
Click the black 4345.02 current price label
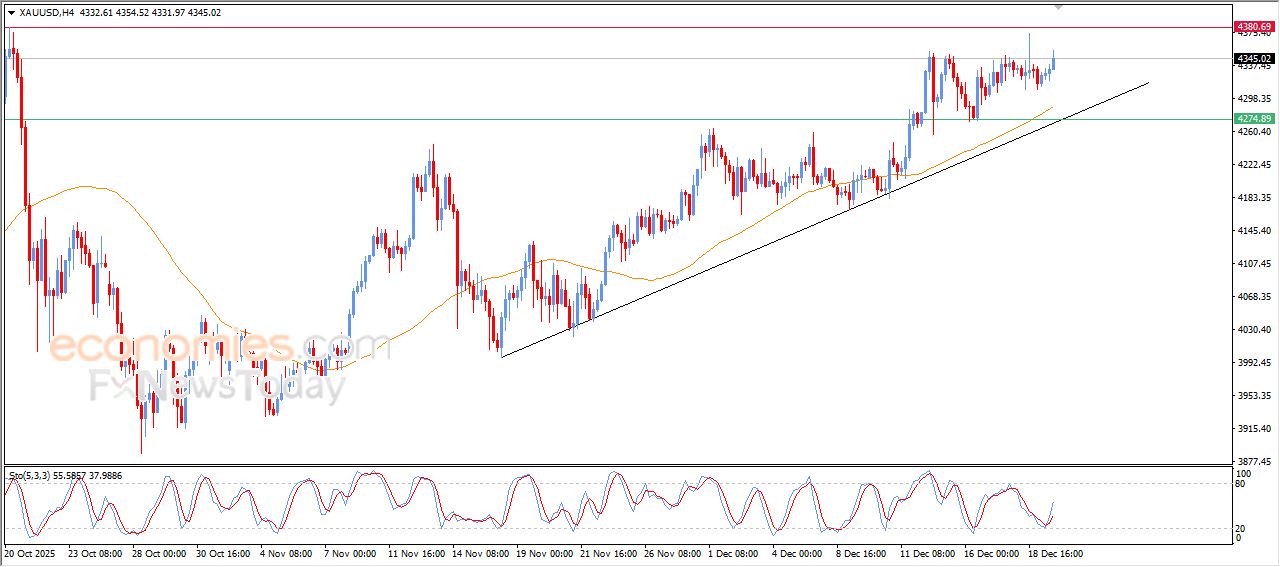click(1254, 59)
